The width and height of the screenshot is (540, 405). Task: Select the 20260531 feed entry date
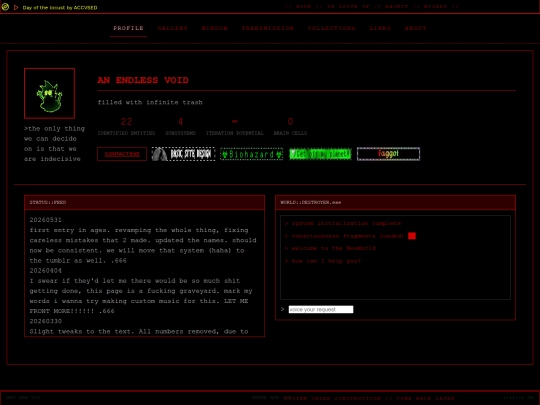(45, 220)
